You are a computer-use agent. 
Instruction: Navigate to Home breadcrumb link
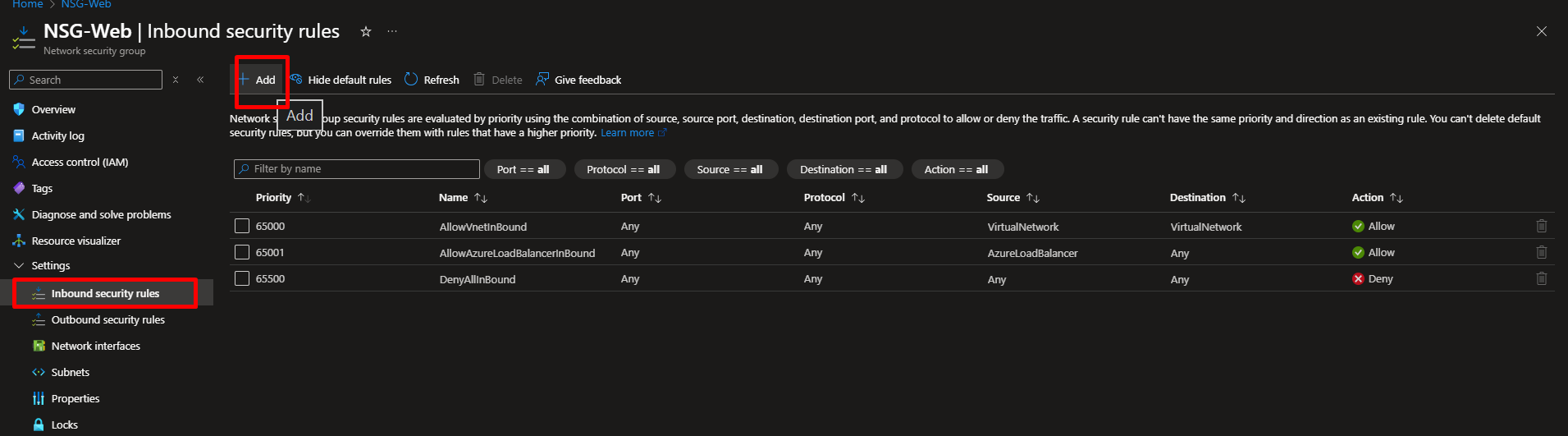coord(27,4)
